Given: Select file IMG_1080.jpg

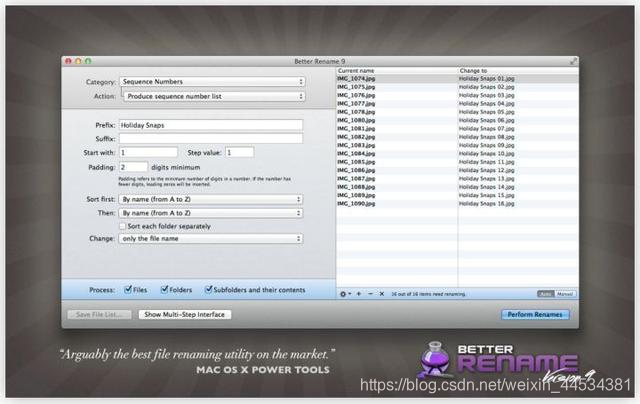Looking at the screenshot, I should tap(356, 120).
